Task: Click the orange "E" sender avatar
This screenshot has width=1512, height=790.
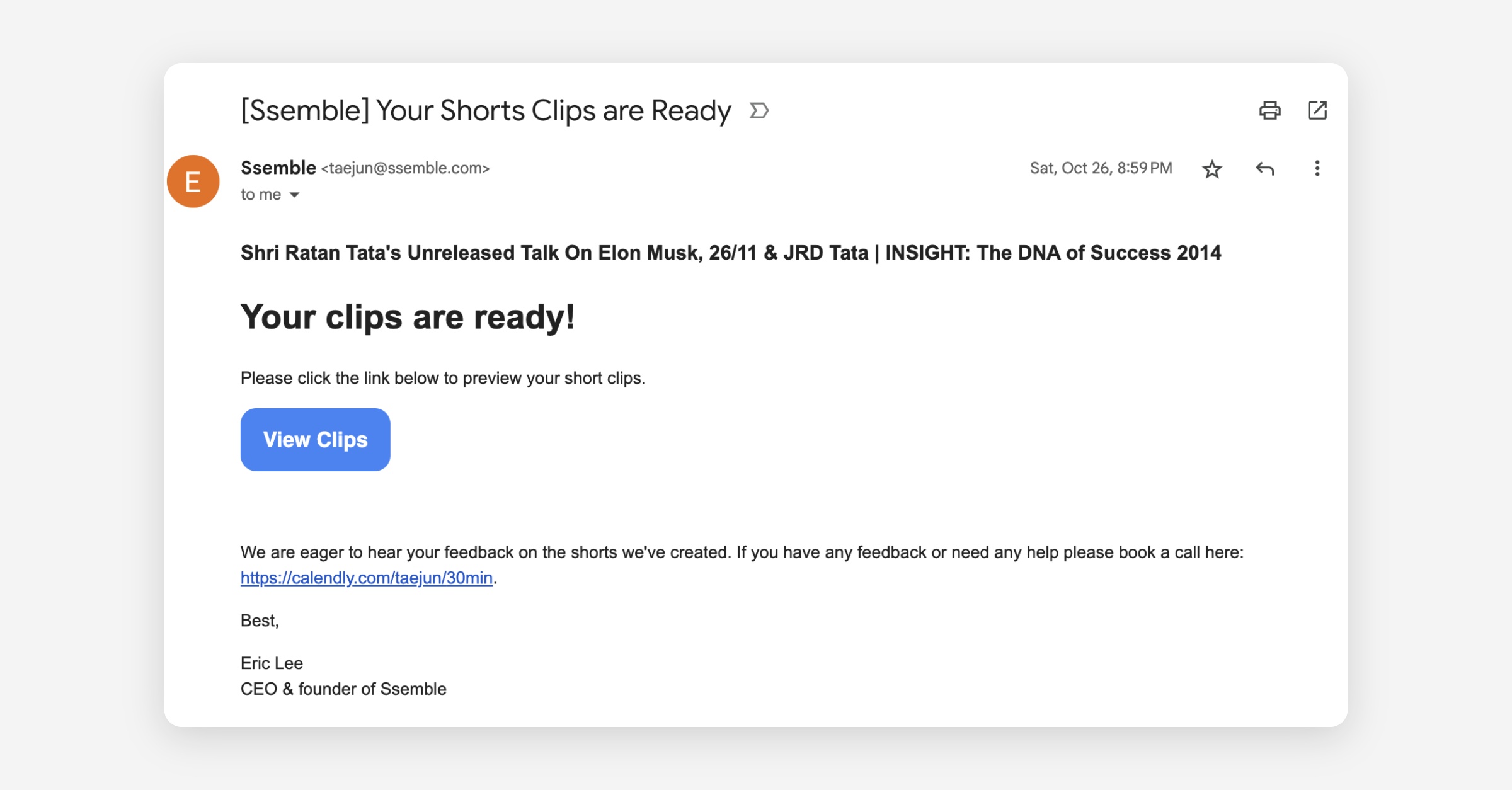Action: click(x=193, y=181)
